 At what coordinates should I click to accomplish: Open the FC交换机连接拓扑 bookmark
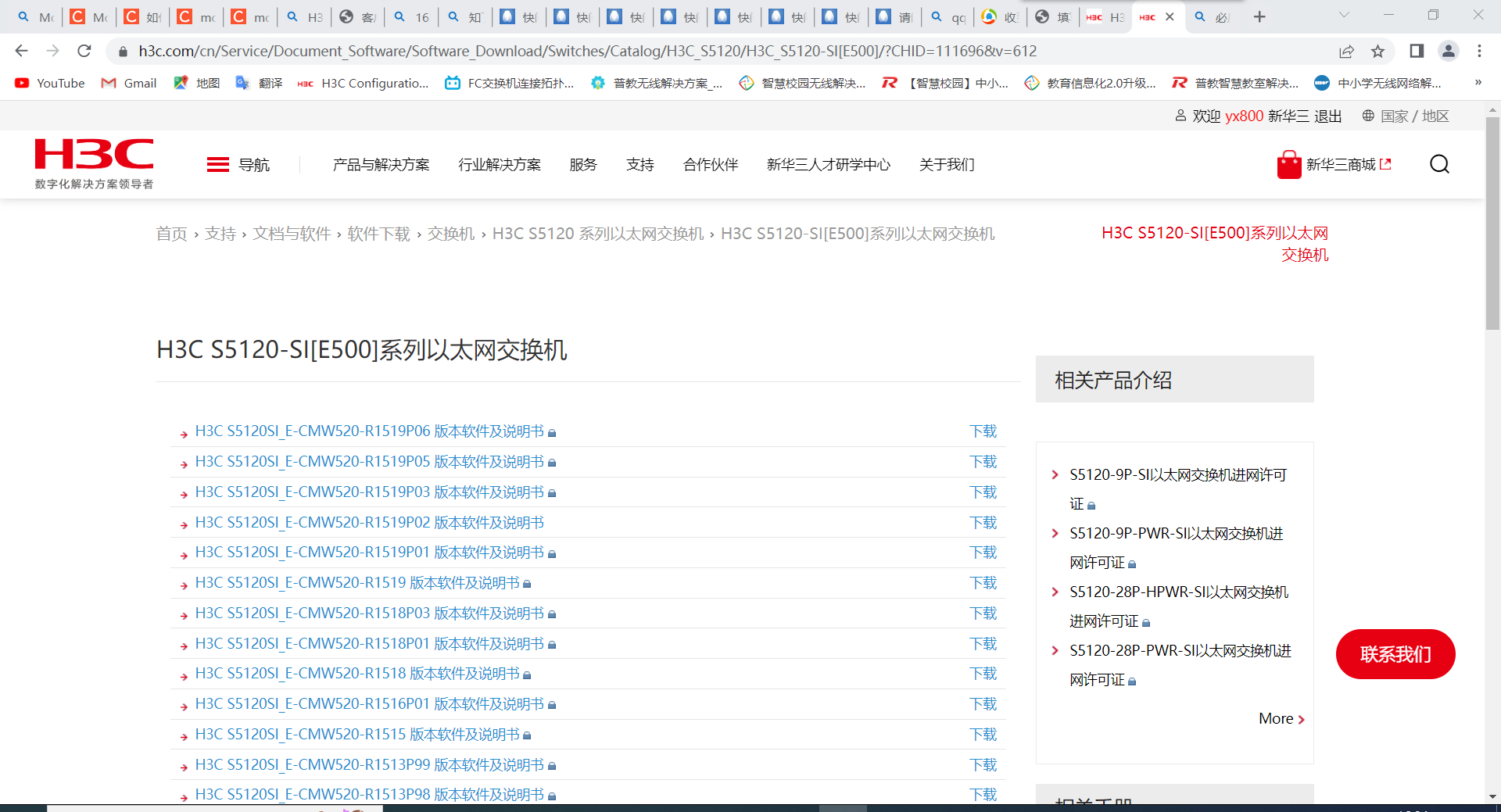coord(509,83)
